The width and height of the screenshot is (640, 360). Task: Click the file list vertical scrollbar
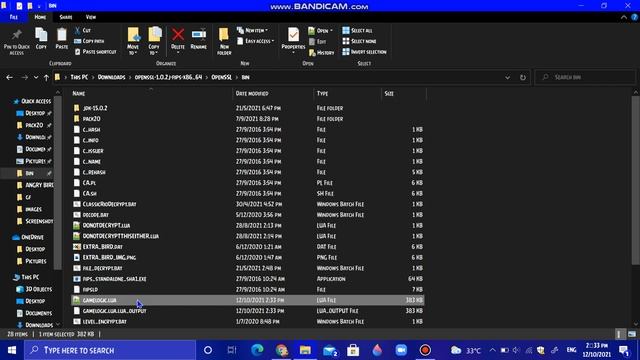pos(636,180)
